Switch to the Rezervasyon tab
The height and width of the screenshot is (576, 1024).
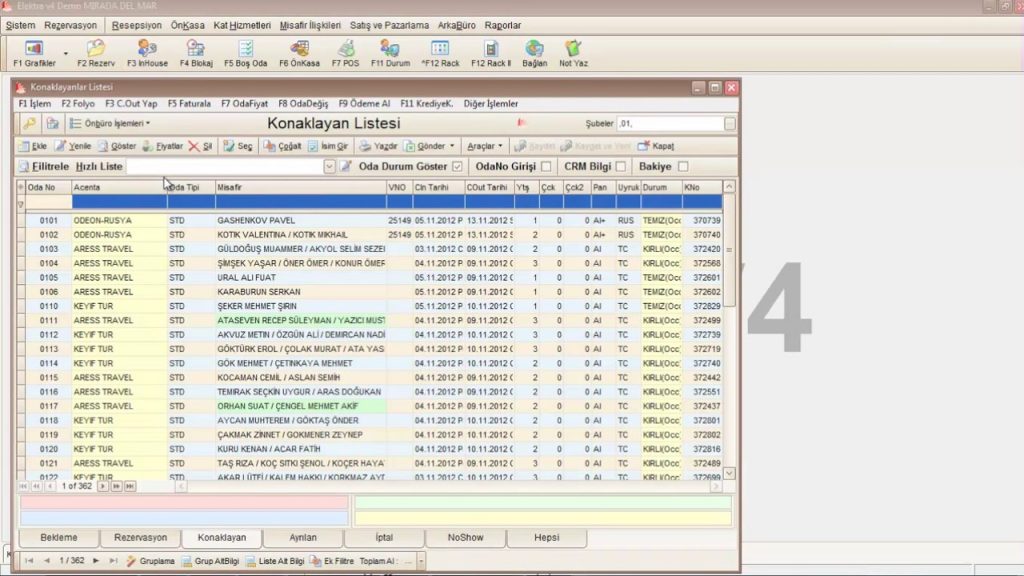[x=140, y=538]
